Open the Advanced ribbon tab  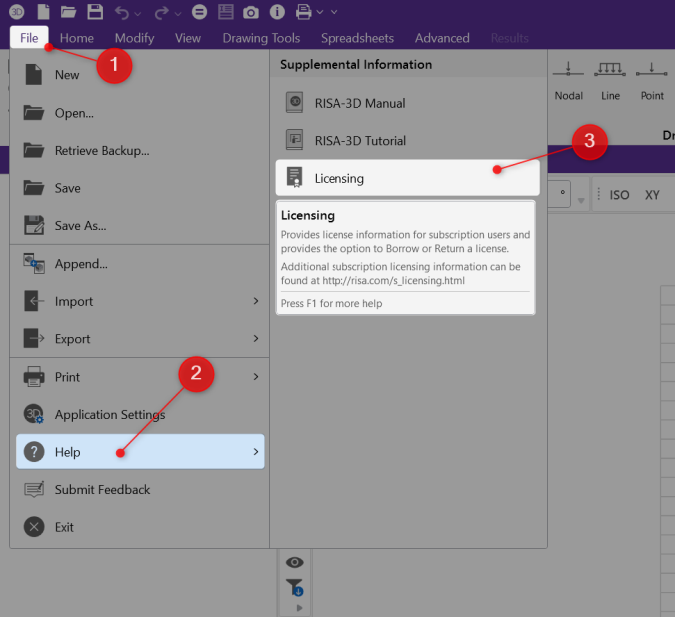(442, 38)
